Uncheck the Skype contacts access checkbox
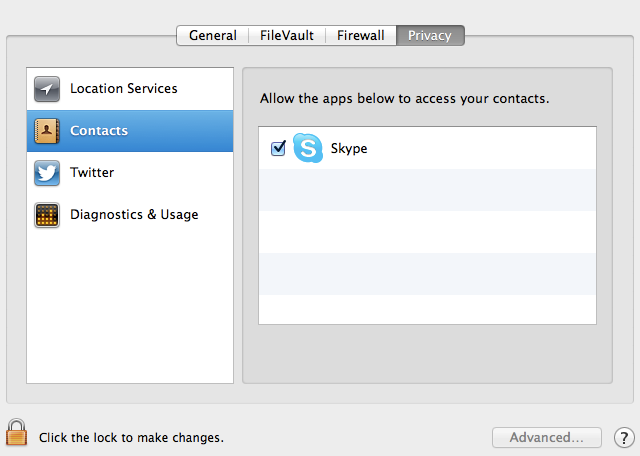Screen dimensions: 640x456 pyautogui.click(x=278, y=148)
